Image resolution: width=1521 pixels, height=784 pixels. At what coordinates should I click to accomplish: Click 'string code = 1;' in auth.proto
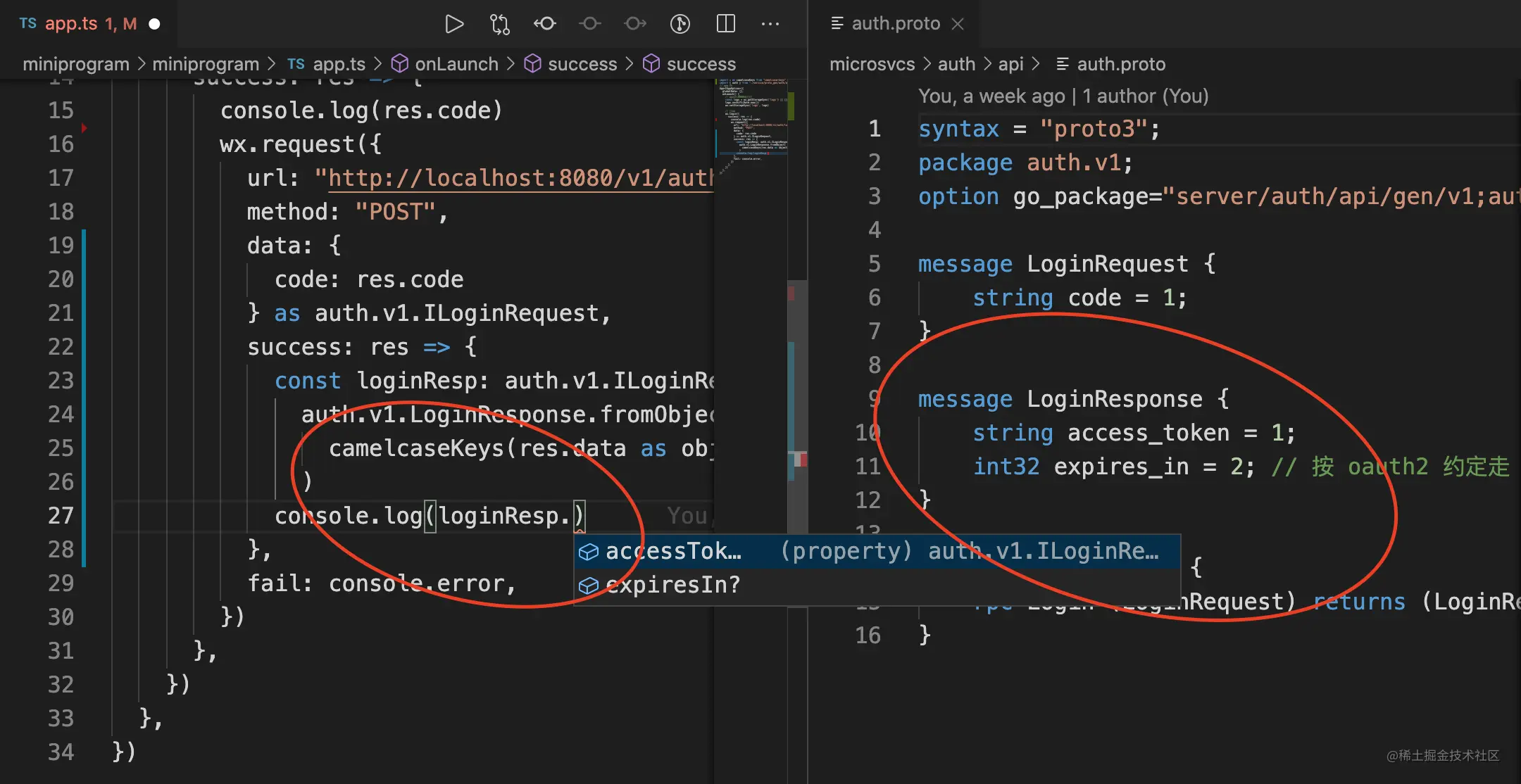point(1079,298)
